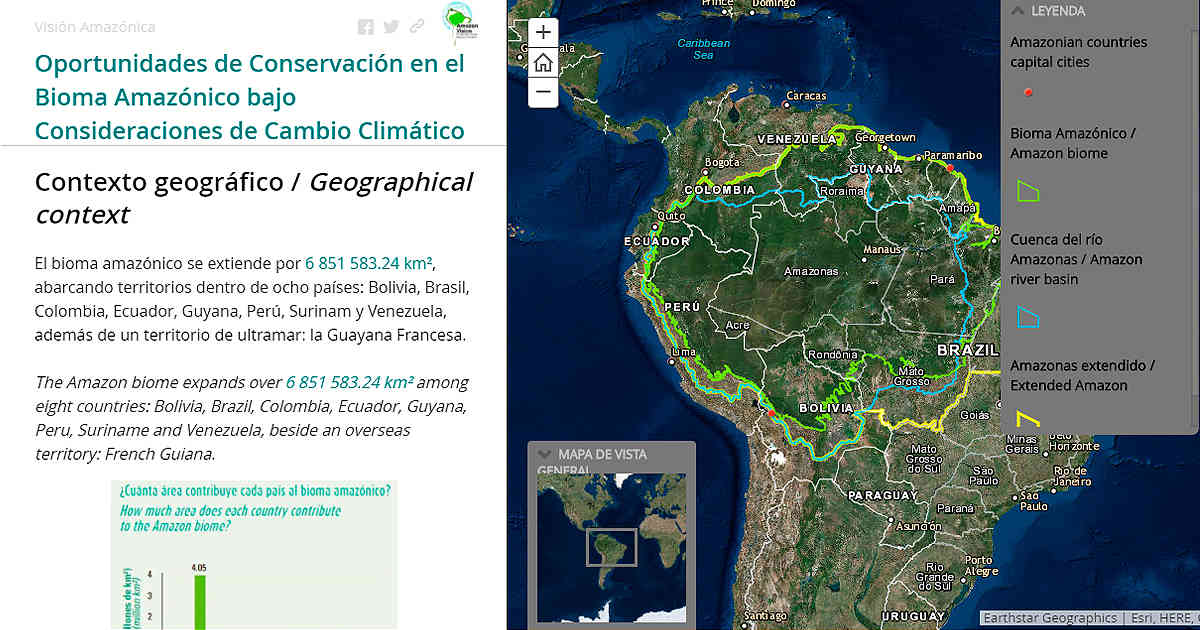Copy the story link via chain icon
The height and width of the screenshot is (630, 1200).
tap(417, 27)
